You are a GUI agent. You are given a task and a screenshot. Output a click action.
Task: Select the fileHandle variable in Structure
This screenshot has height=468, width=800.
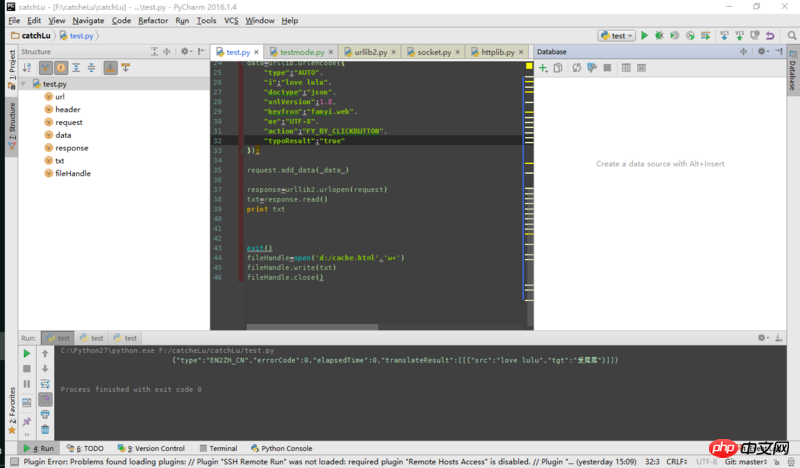(74, 173)
